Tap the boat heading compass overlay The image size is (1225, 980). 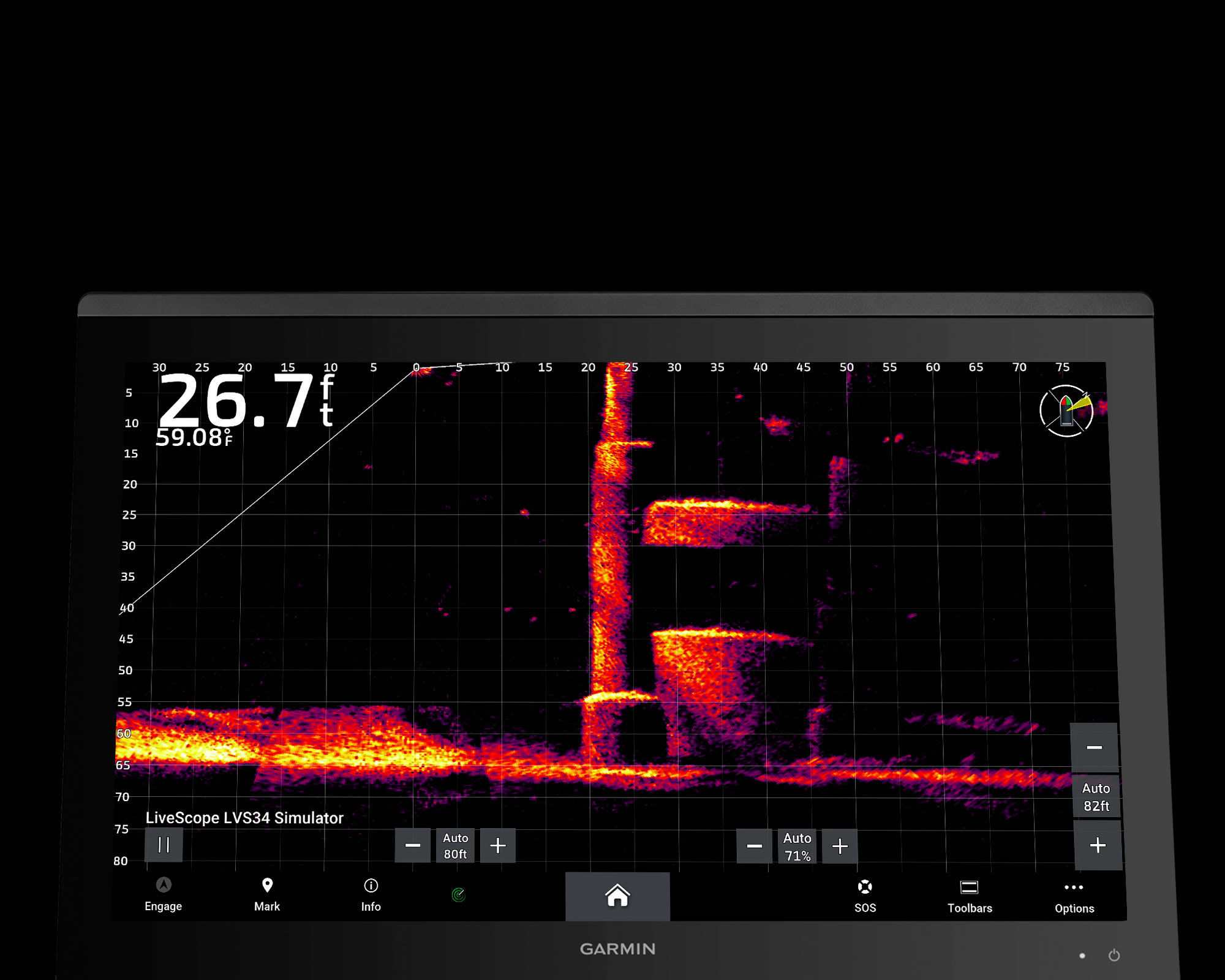coord(1066,411)
